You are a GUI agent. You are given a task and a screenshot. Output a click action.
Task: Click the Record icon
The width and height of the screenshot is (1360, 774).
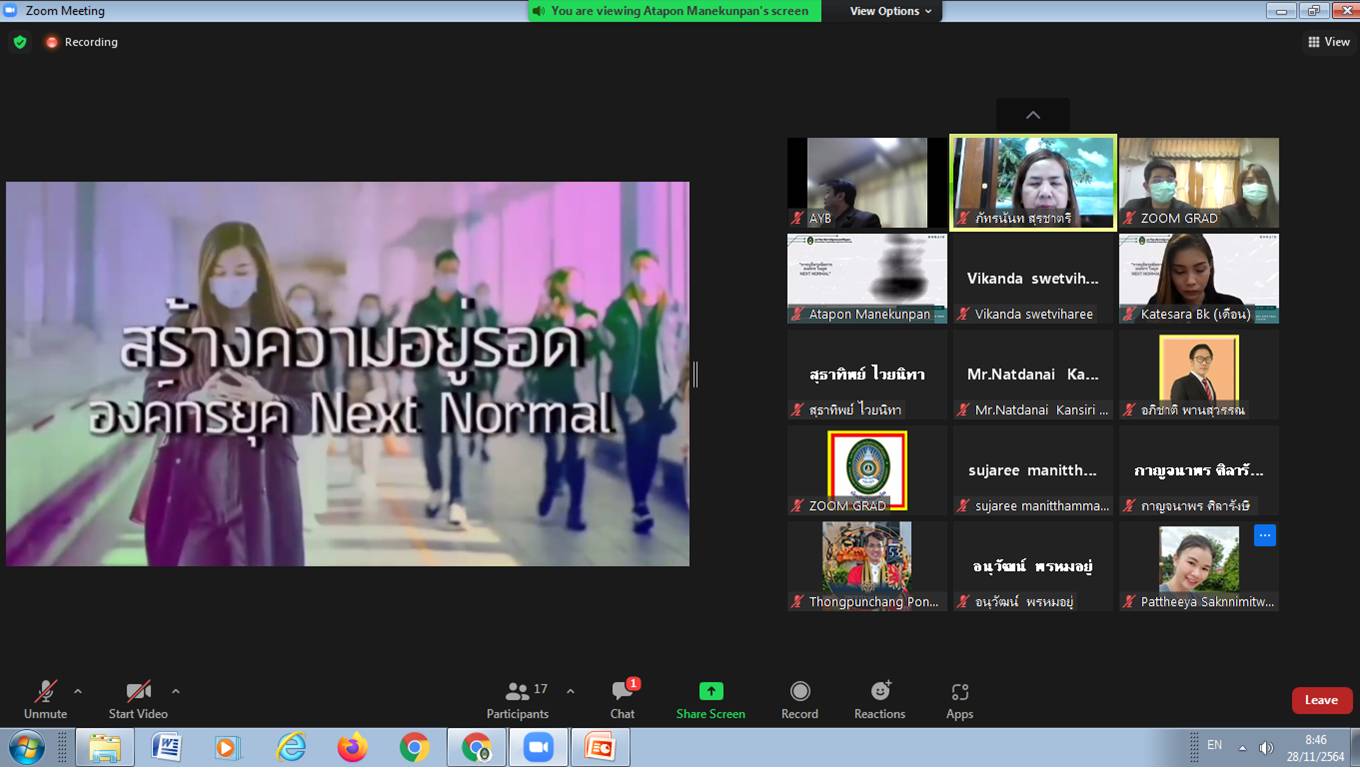coord(799,691)
